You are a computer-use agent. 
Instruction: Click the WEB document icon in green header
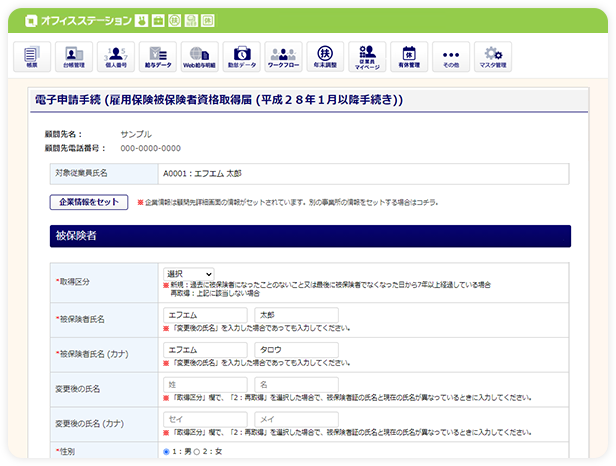191,20
